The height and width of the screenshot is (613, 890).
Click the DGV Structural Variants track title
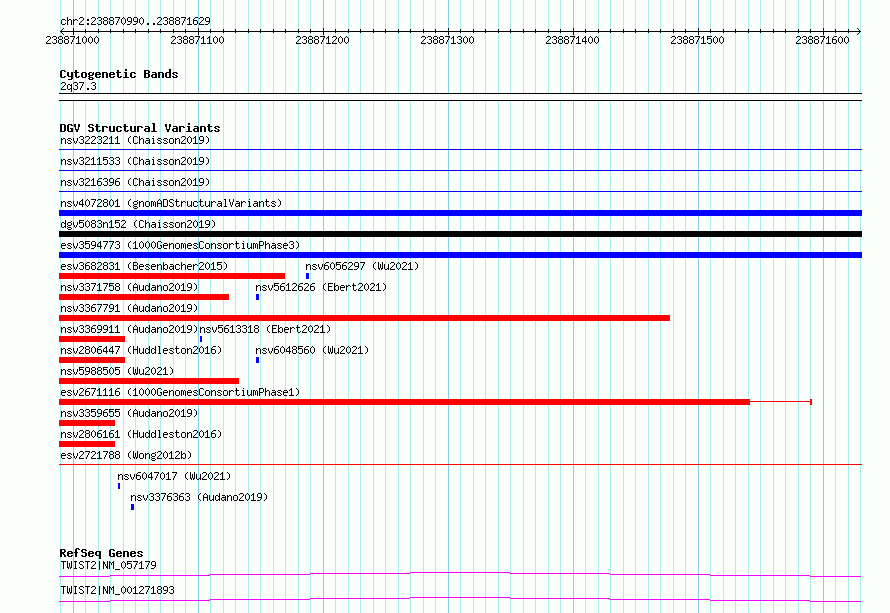pyautogui.click(x=140, y=128)
